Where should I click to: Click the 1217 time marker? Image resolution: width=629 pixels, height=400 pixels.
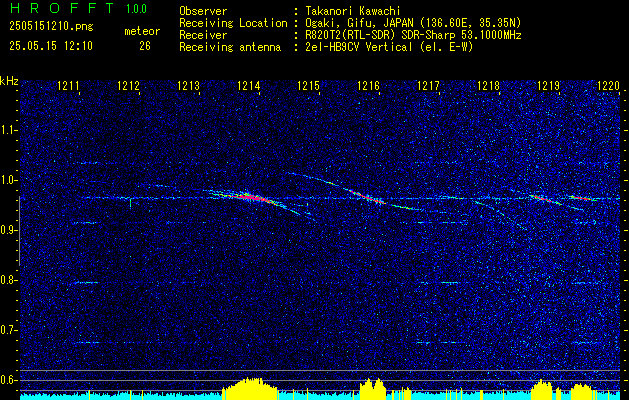428,85
